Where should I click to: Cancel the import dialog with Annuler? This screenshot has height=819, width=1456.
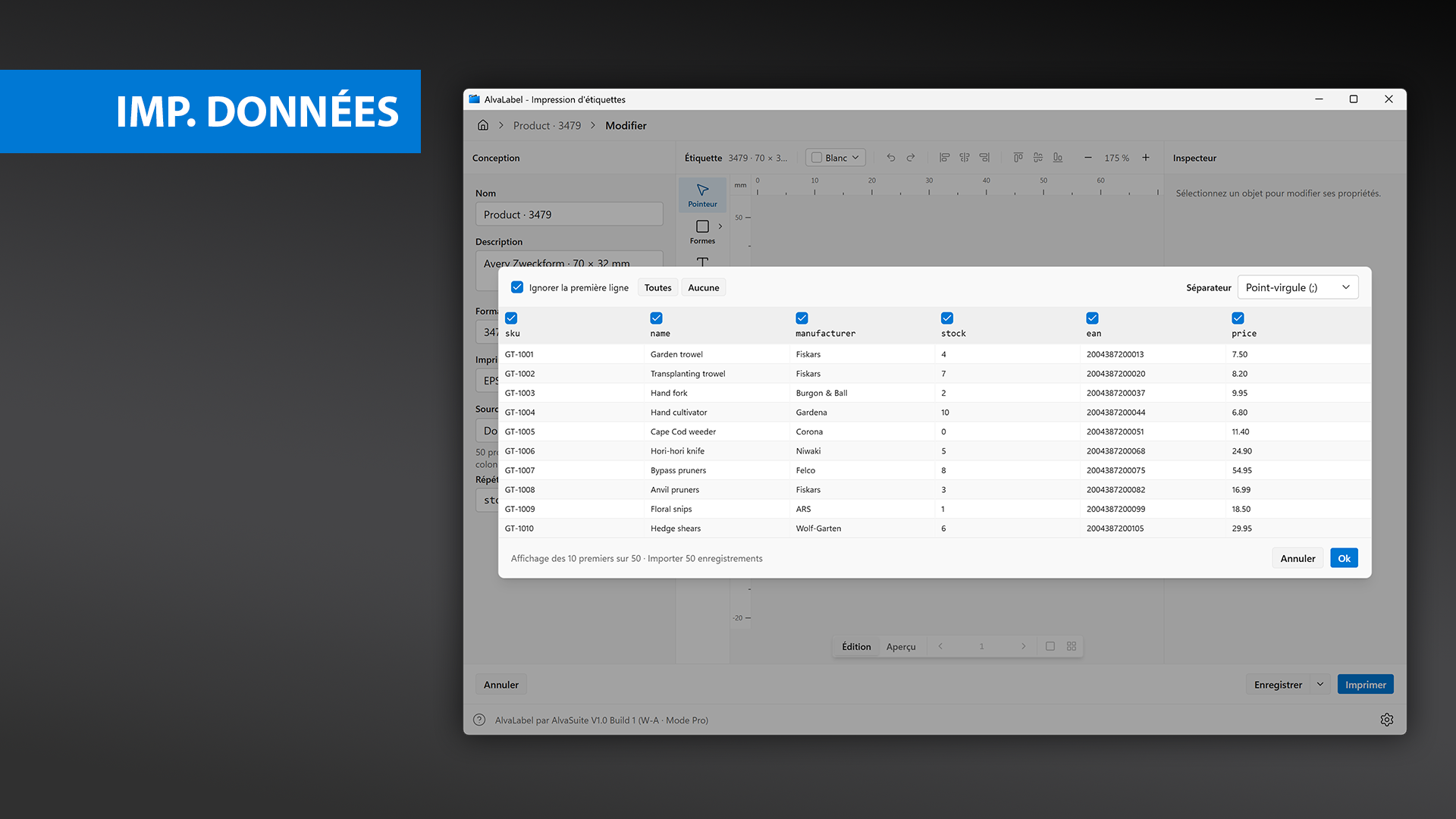click(1298, 558)
